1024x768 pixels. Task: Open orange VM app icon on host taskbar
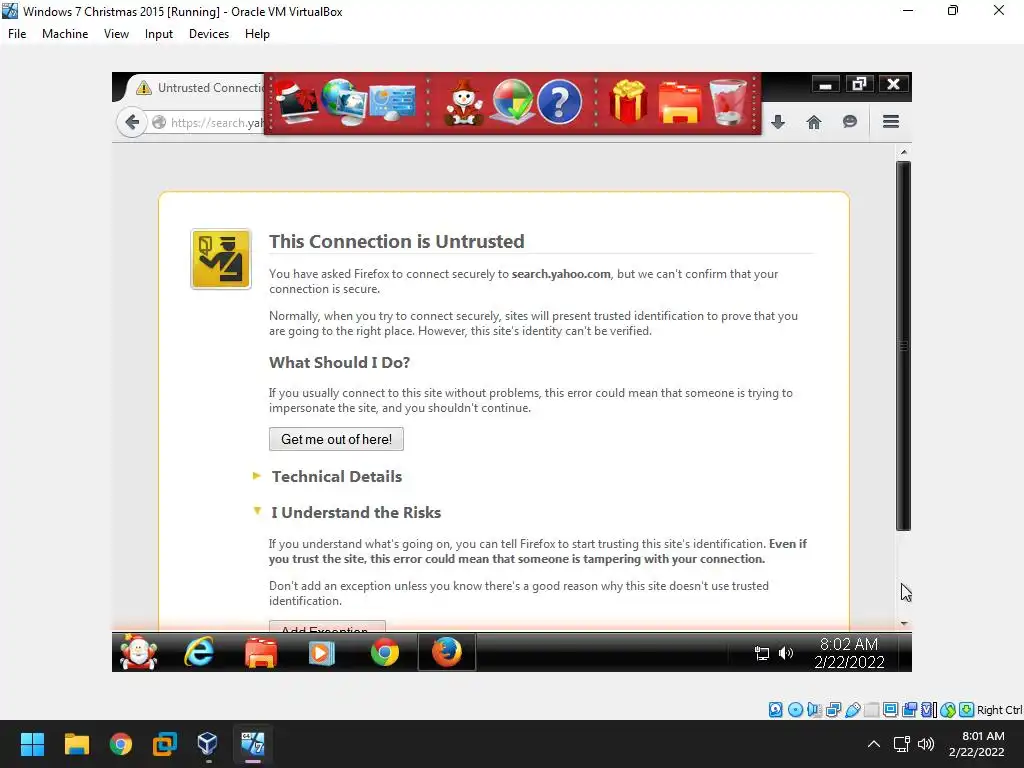coord(165,744)
